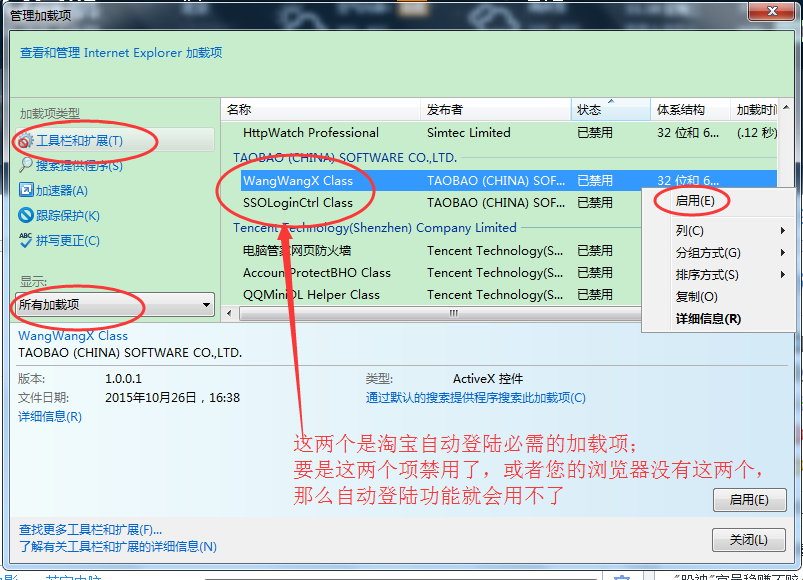
Task: Choose 启用(E) in the context menu
Action: tap(695, 201)
